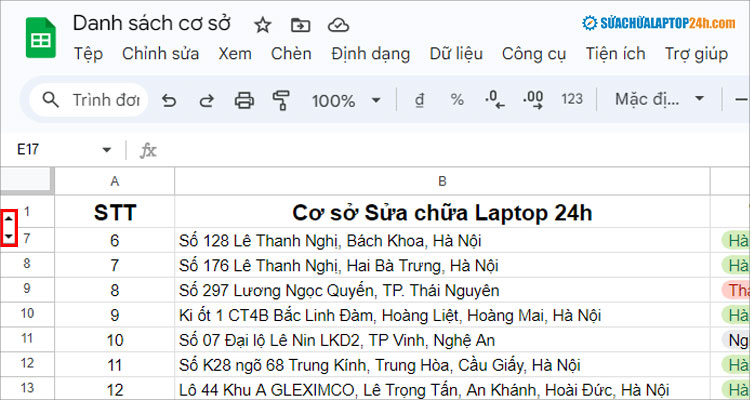Open the Google Sheets home icon
The width and height of the screenshot is (750, 400).
click(x=41, y=37)
